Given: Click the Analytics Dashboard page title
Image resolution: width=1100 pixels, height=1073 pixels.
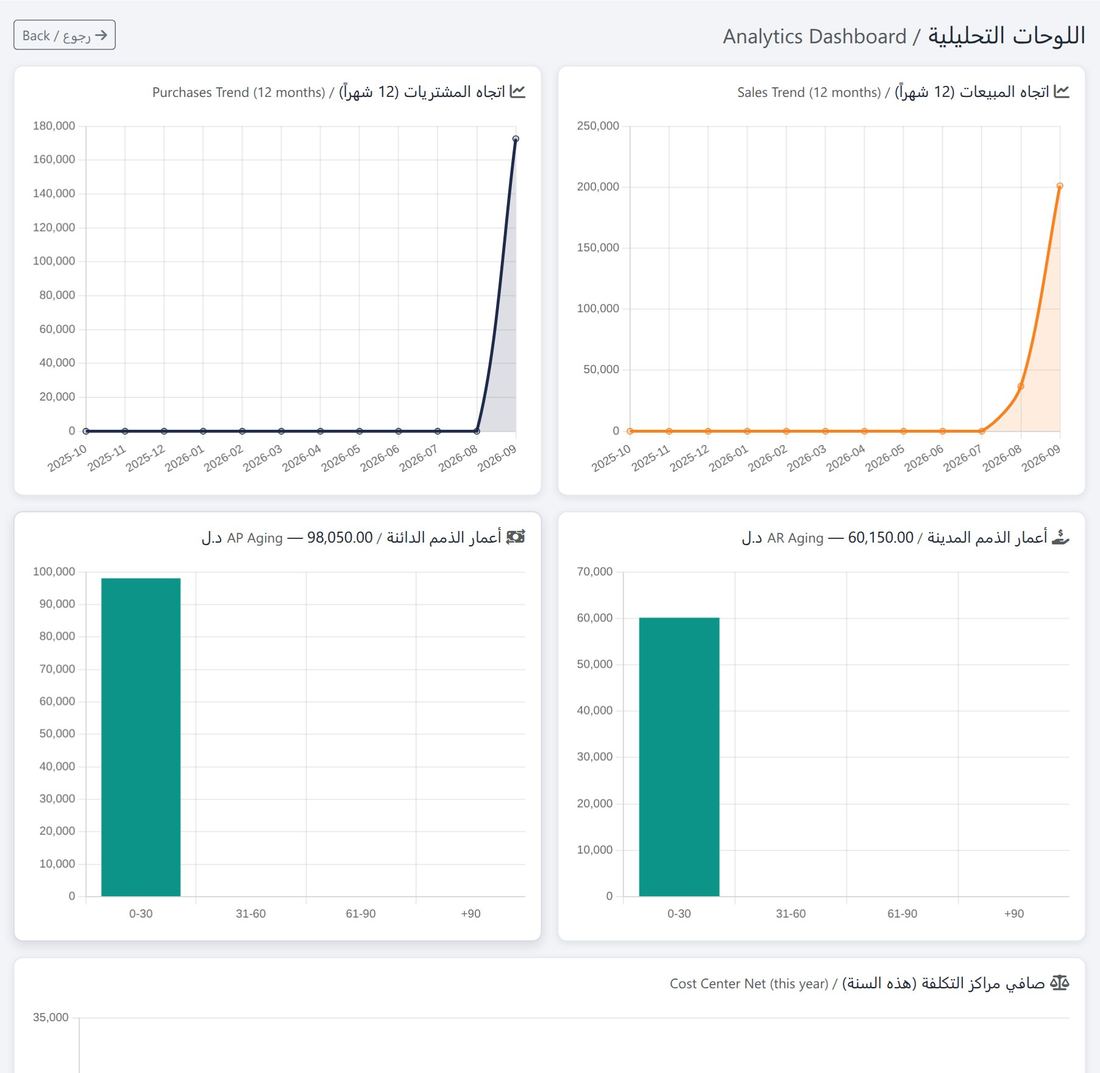Looking at the screenshot, I should 904,36.
